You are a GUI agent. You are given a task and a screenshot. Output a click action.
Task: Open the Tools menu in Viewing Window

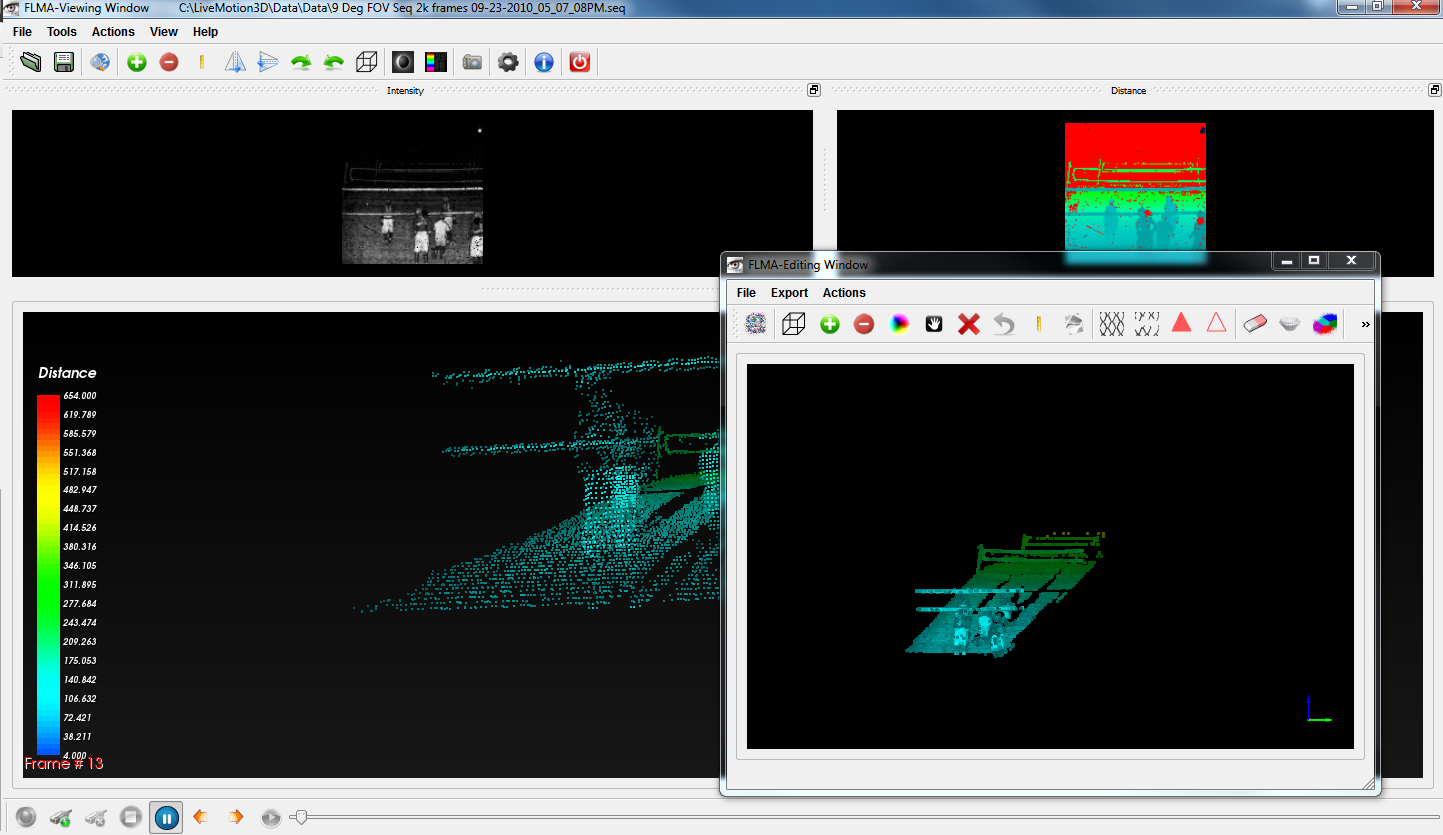coord(62,32)
